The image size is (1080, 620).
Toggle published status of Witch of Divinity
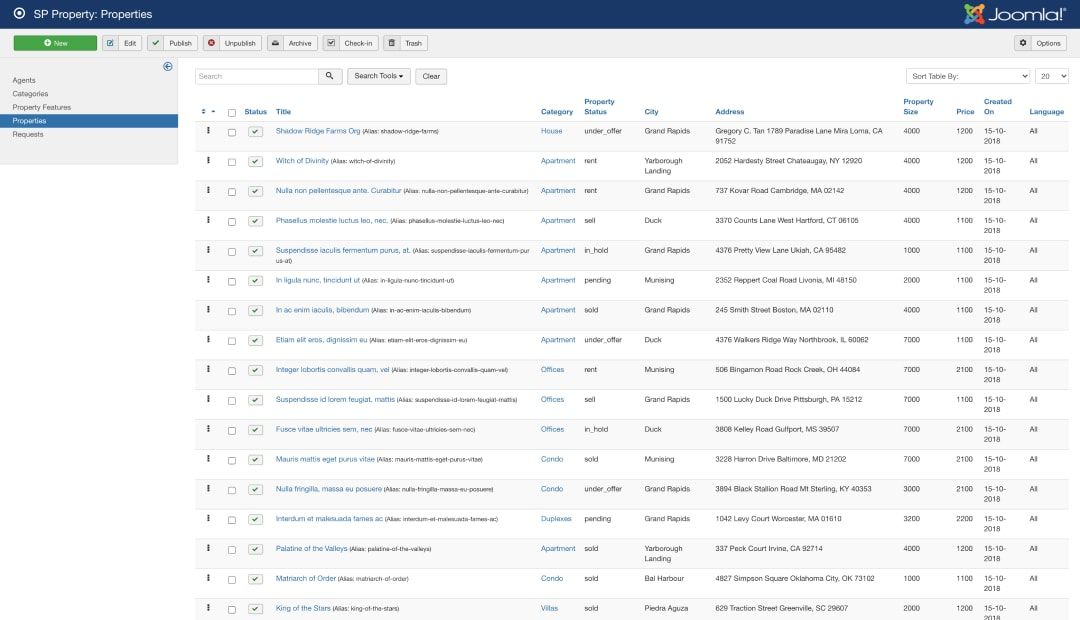click(256, 161)
